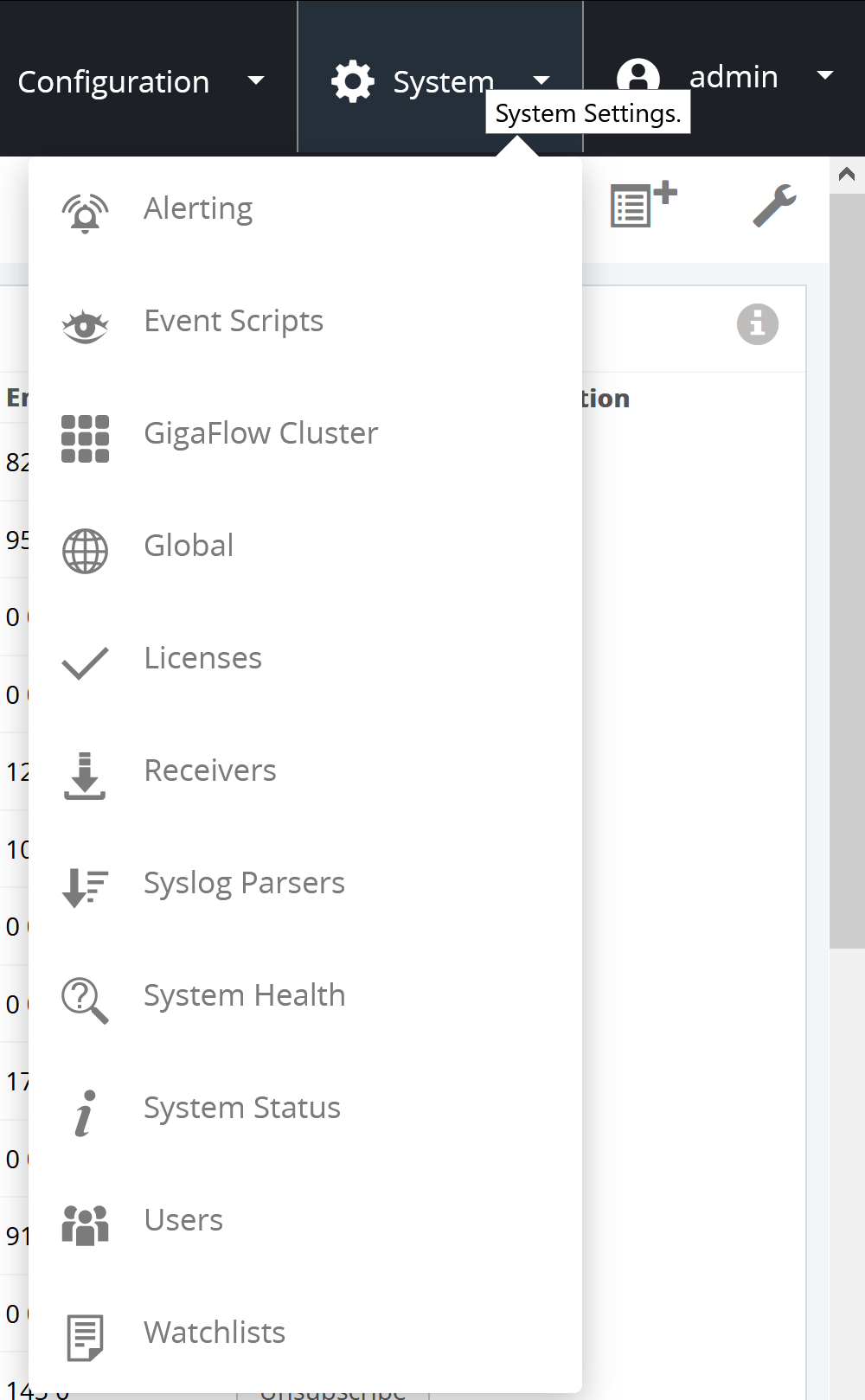Image resolution: width=865 pixels, height=1400 pixels.
Task: Click the Syslog Parsers sort icon
Action: (85, 888)
